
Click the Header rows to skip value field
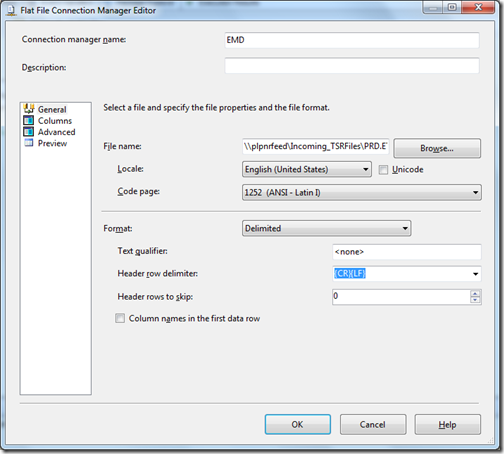[x=401, y=296]
